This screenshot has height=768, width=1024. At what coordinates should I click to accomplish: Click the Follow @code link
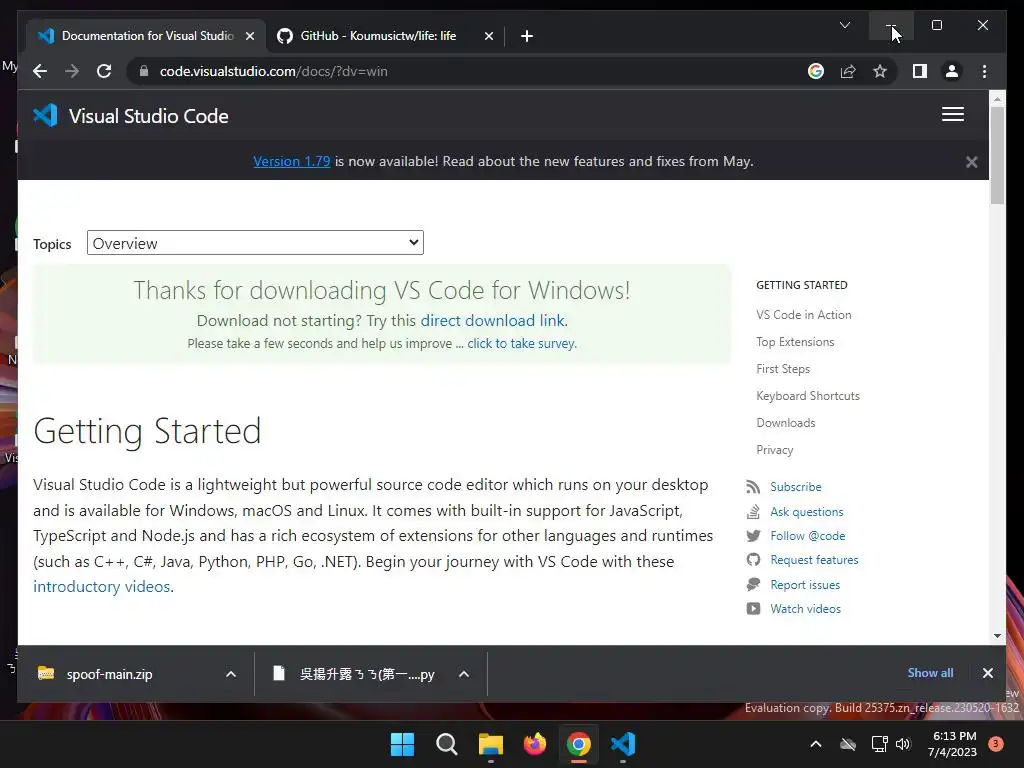coord(807,536)
